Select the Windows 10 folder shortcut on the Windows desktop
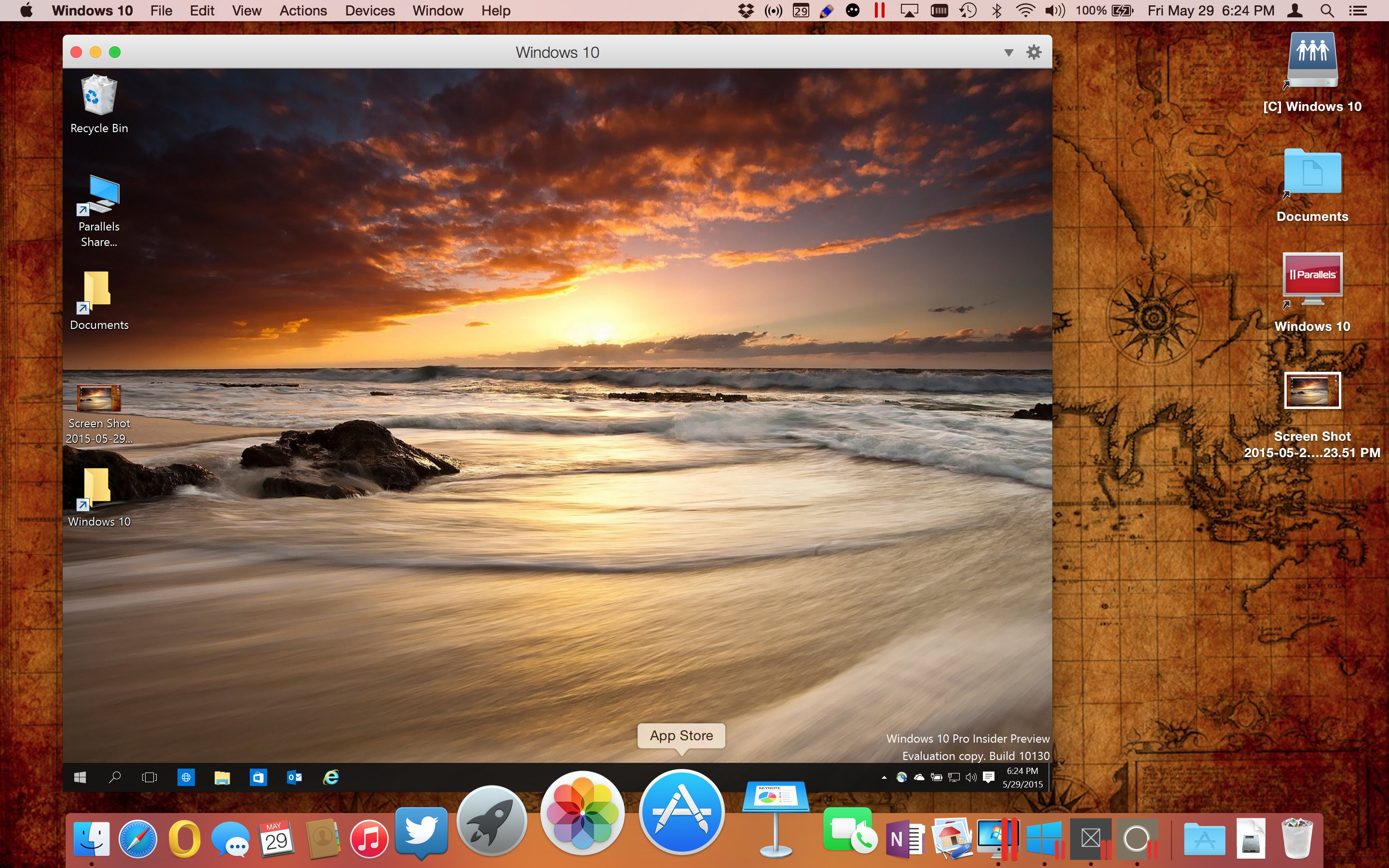 coord(99,497)
